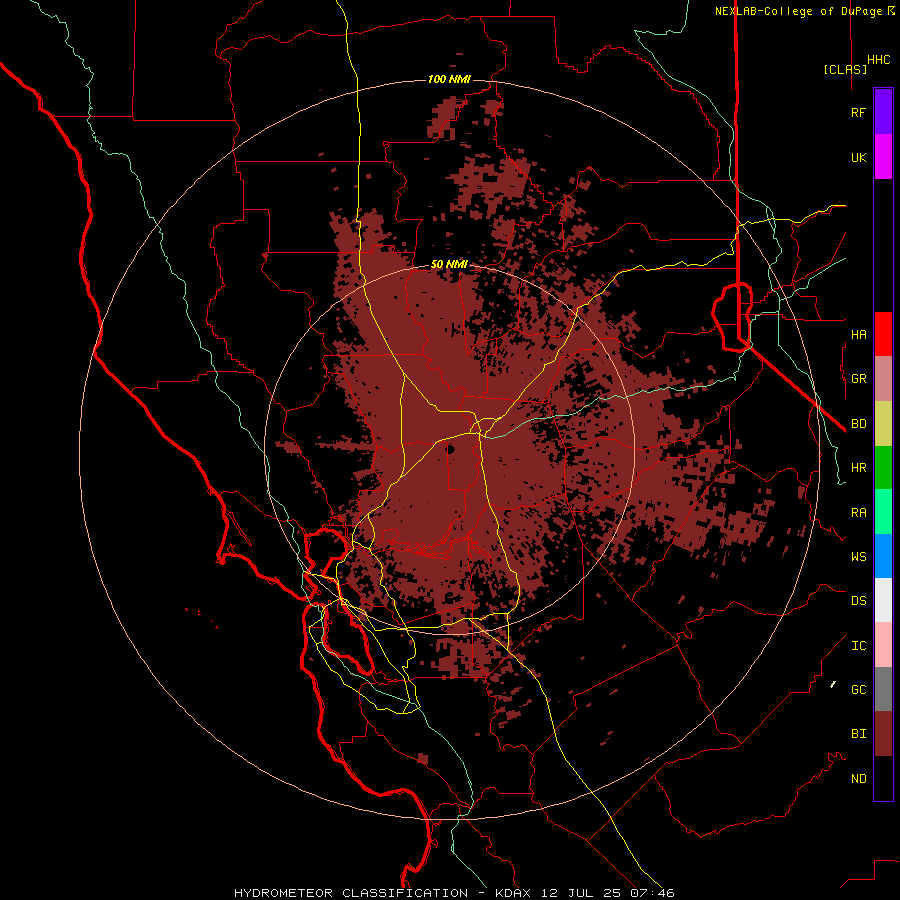Click the [CLAS] units label

coord(845,69)
